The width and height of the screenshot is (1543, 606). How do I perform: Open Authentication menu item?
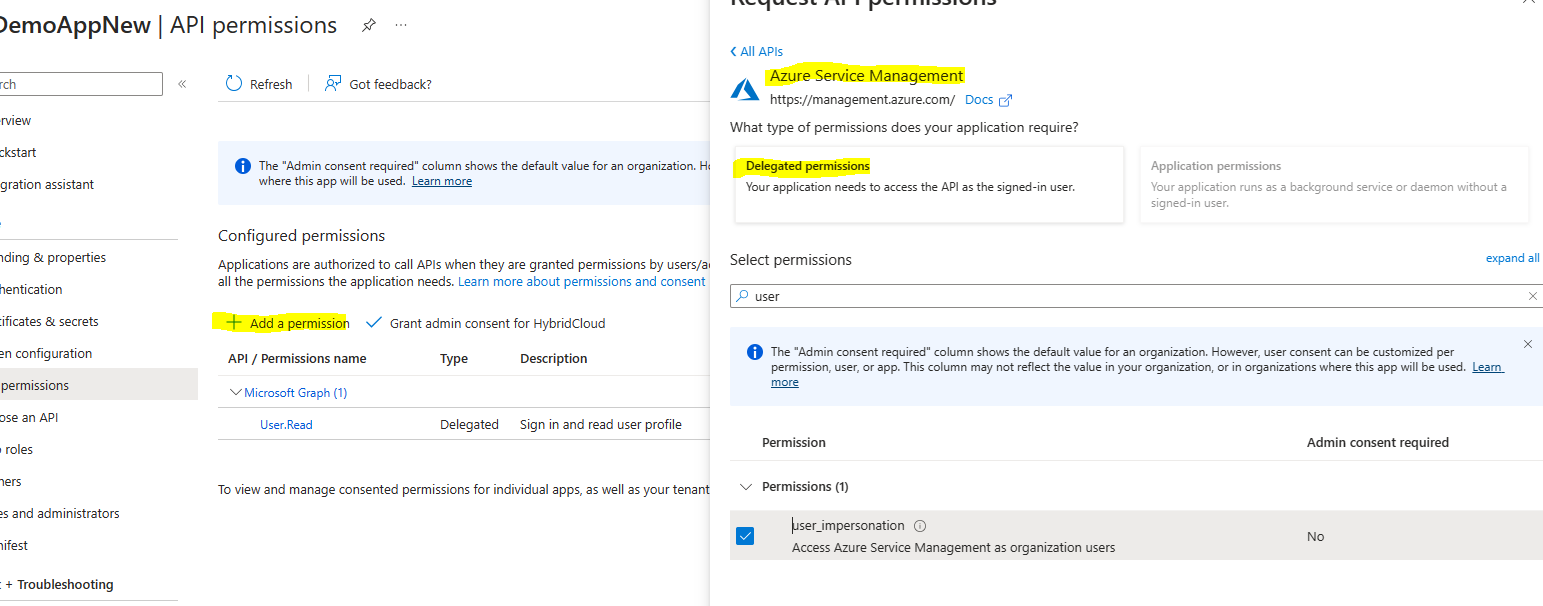[31, 289]
